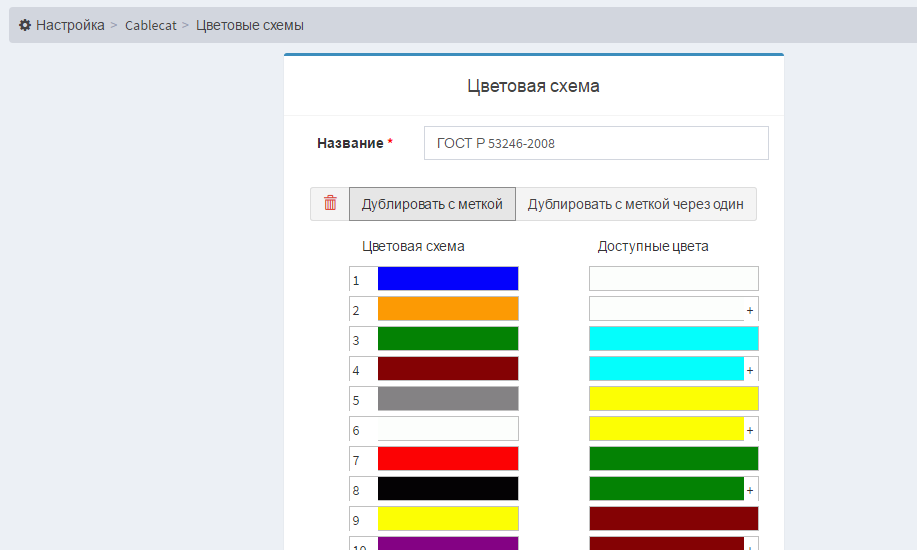Select gray color number 5 in scheme
917x550 pixels.
click(x=447, y=399)
